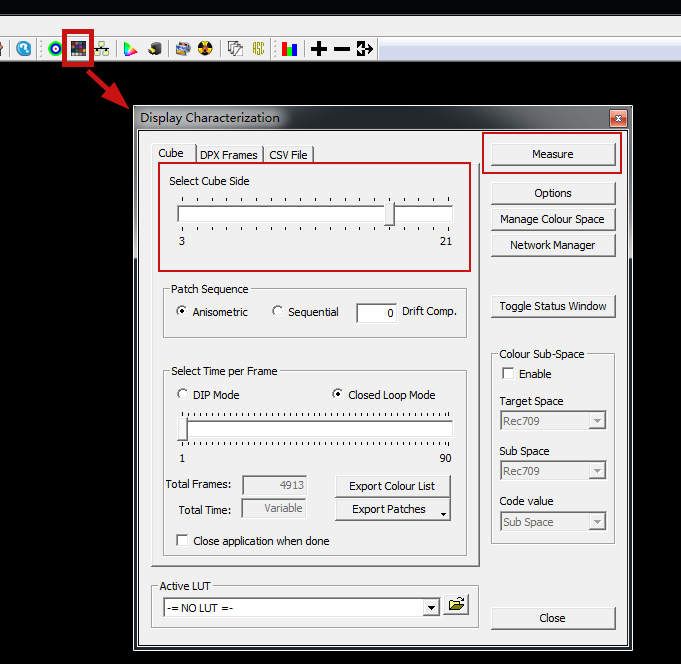Screen dimensions: 681x664
Task: Click into the Drift Comp. input field
Action: pos(376,312)
